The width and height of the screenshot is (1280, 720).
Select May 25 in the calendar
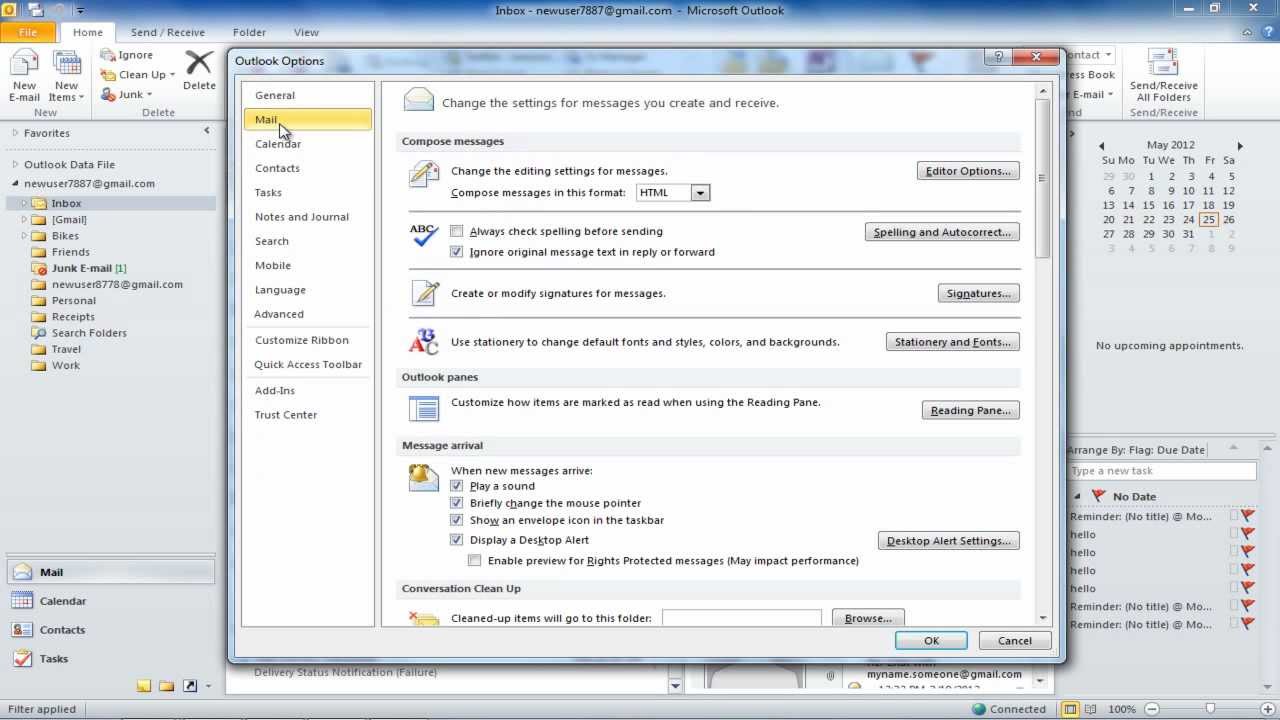tap(1208, 220)
